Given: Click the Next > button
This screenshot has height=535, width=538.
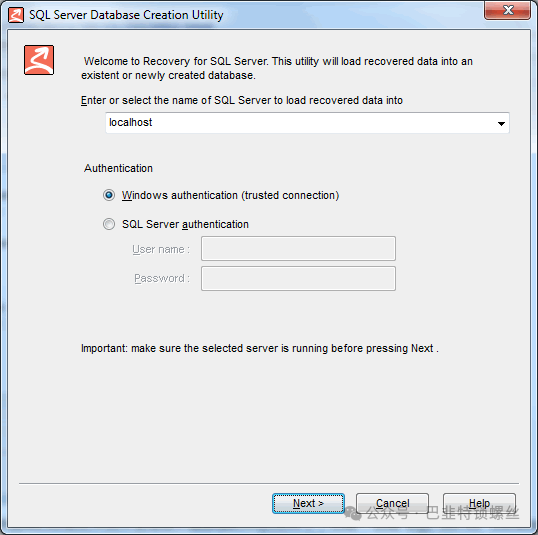Looking at the screenshot, I should pyautogui.click(x=308, y=503).
